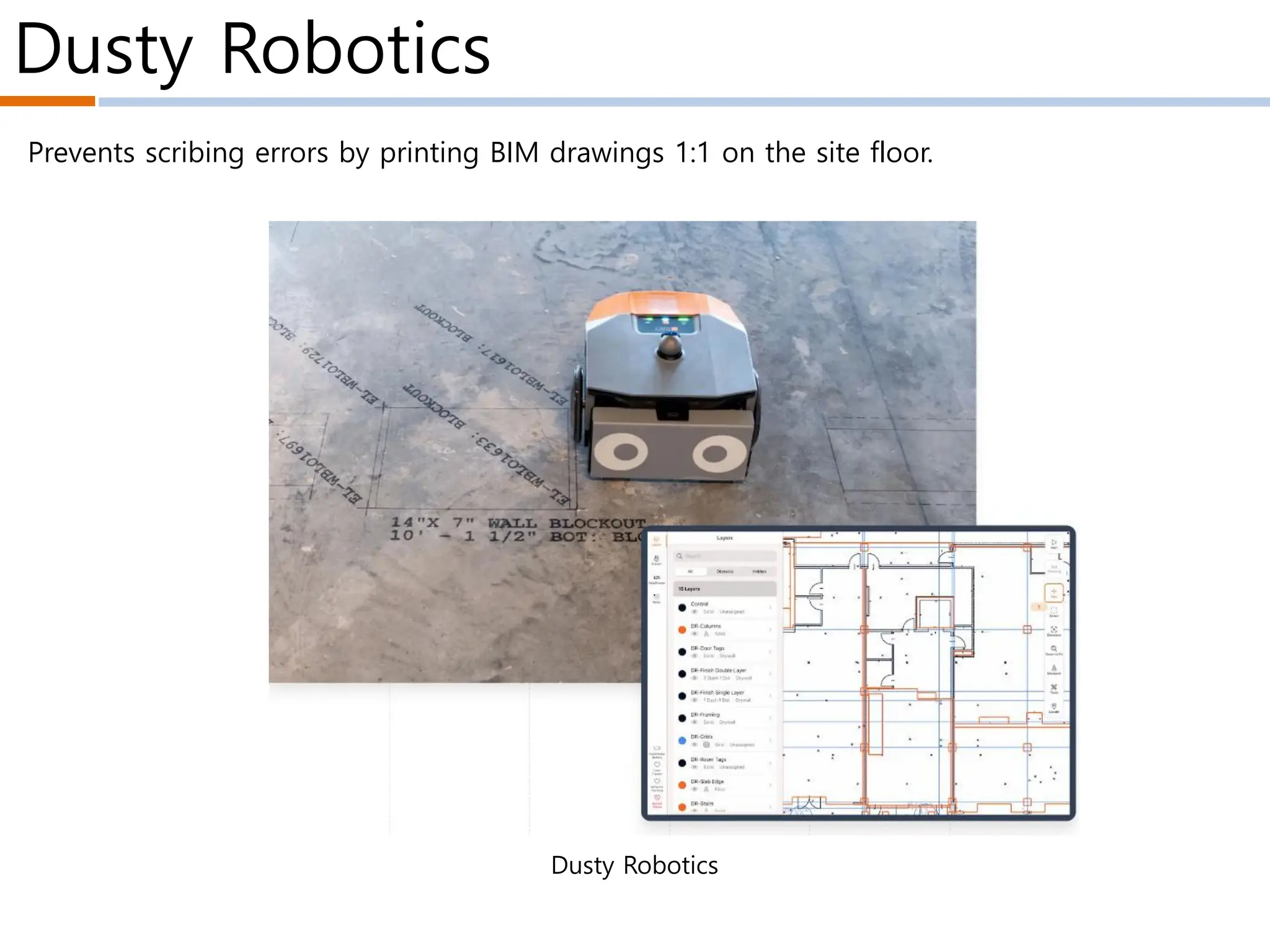The image size is (1270, 952).
Task: Switch to the All layers tab
Action: point(691,571)
